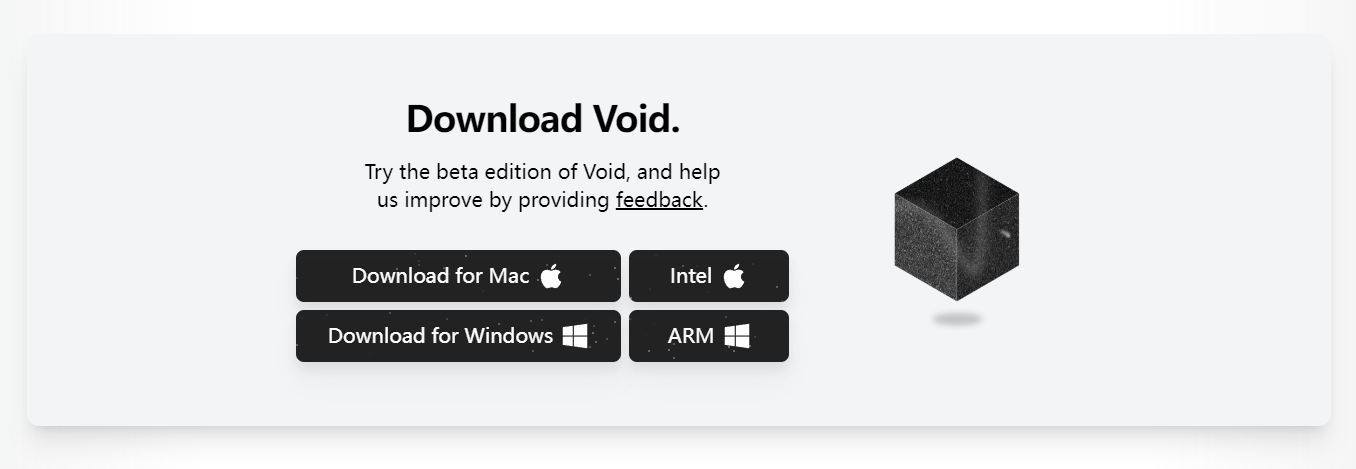Click the Download for Windows button
The image size is (1356, 469).
[458, 336]
